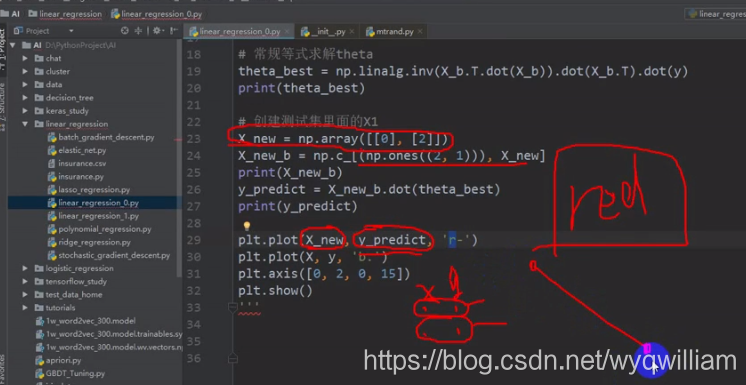Screen dimensions: 746x385
Task: Click the theta_best assignment on line 19
Action: [463, 71]
